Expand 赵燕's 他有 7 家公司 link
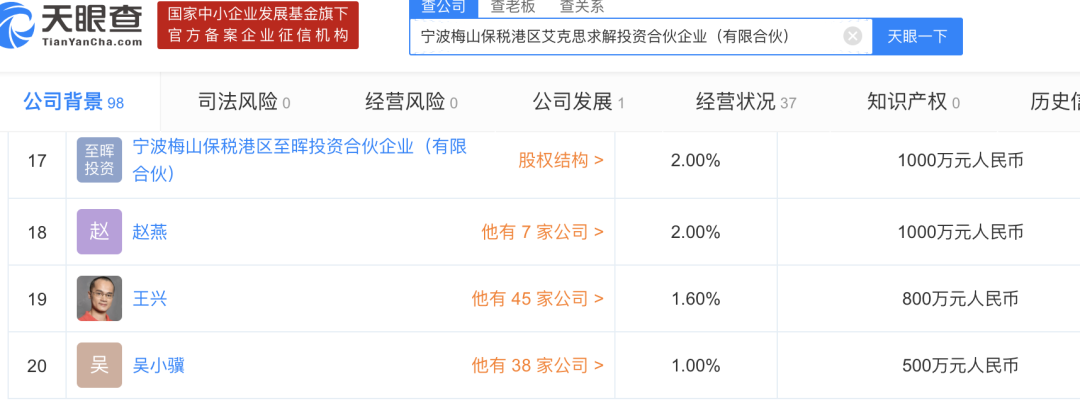Image resolution: width=1080 pixels, height=413 pixels. [542, 232]
